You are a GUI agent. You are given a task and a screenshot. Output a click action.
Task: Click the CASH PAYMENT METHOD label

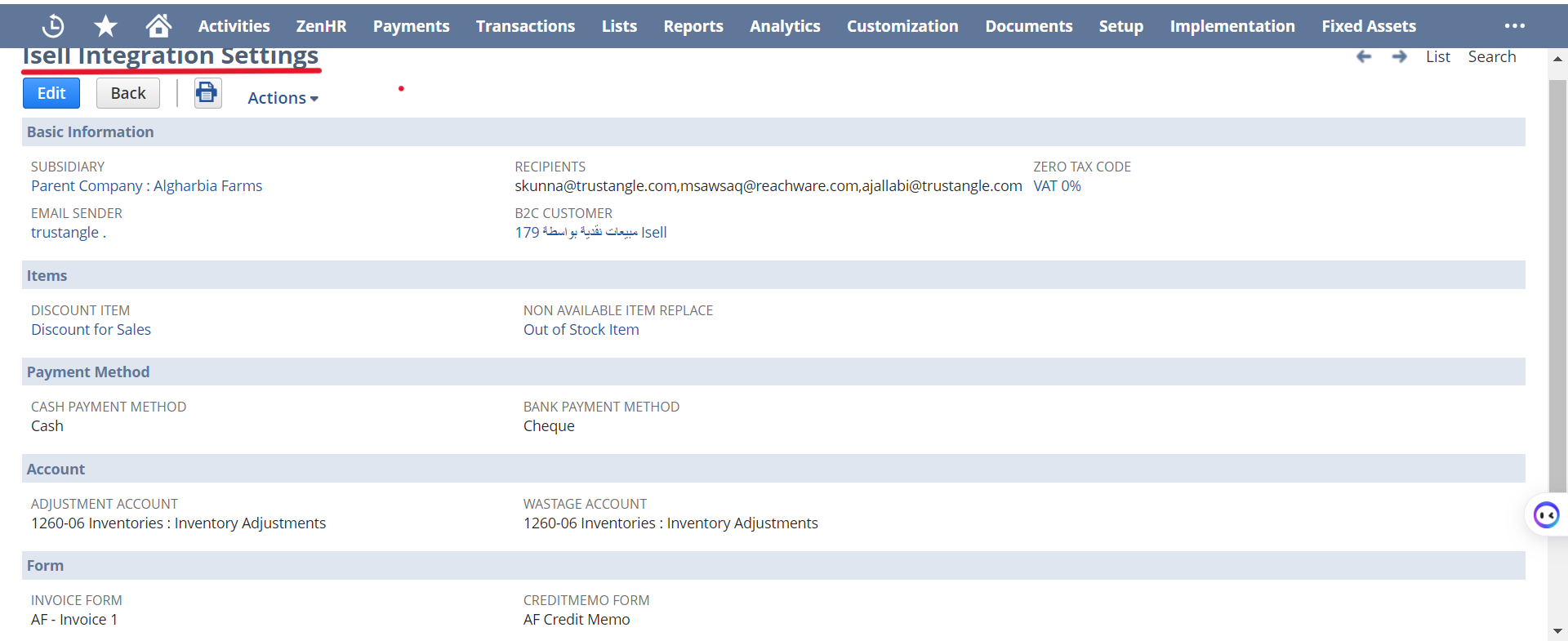(x=109, y=407)
